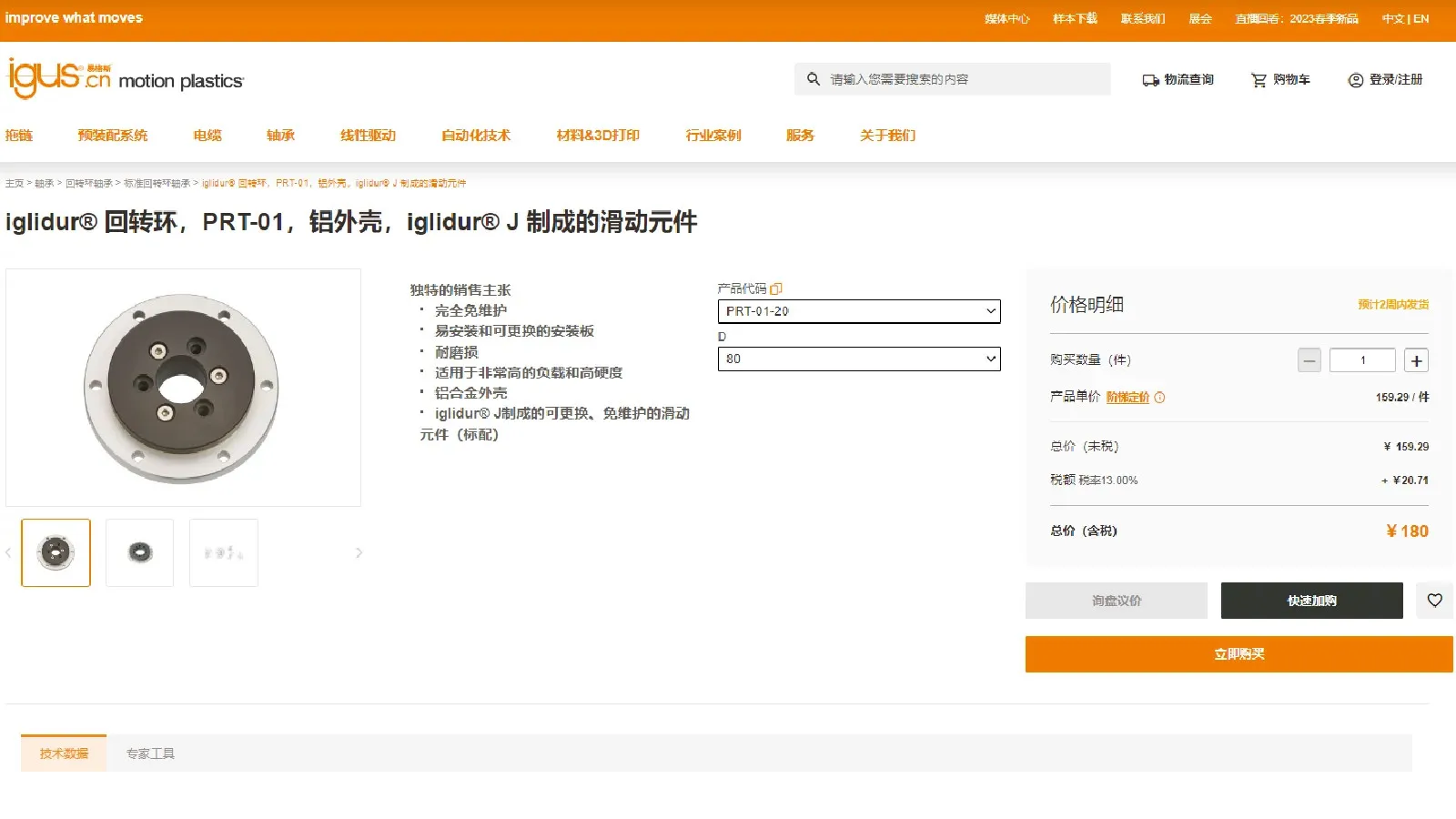Viewport: 1456px width, 819px height.
Task: Select the first product thumbnail
Action: [x=56, y=552]
